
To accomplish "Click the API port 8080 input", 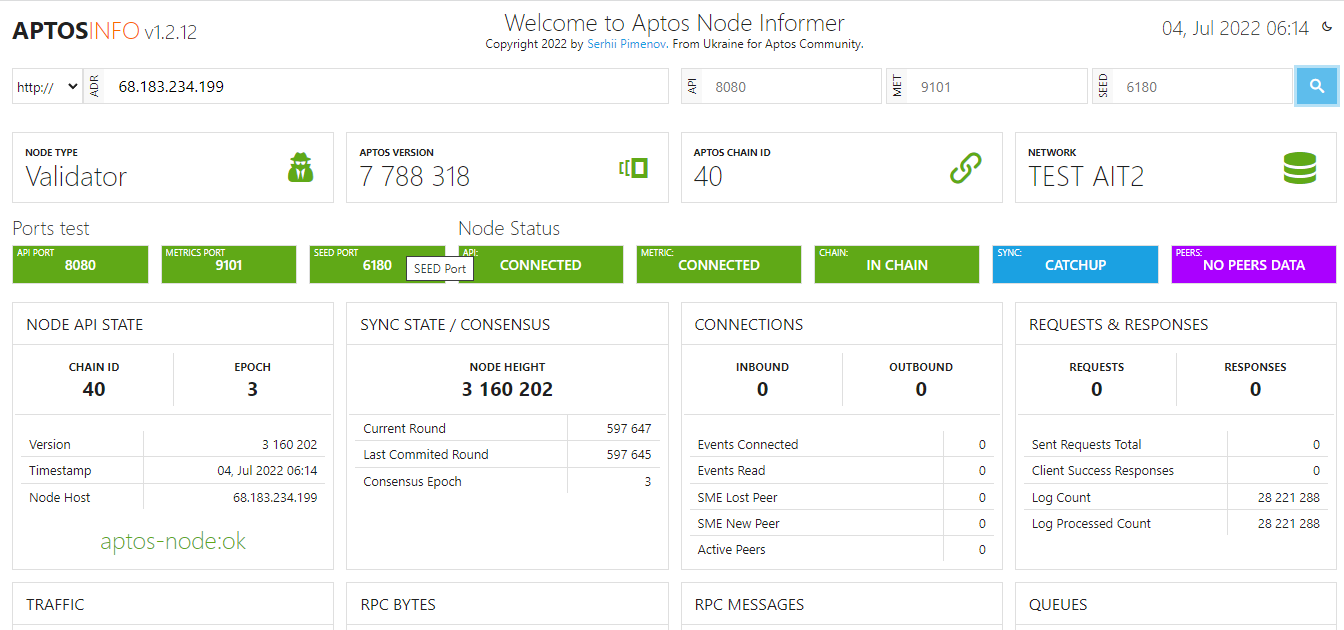I will pos(794,86).
